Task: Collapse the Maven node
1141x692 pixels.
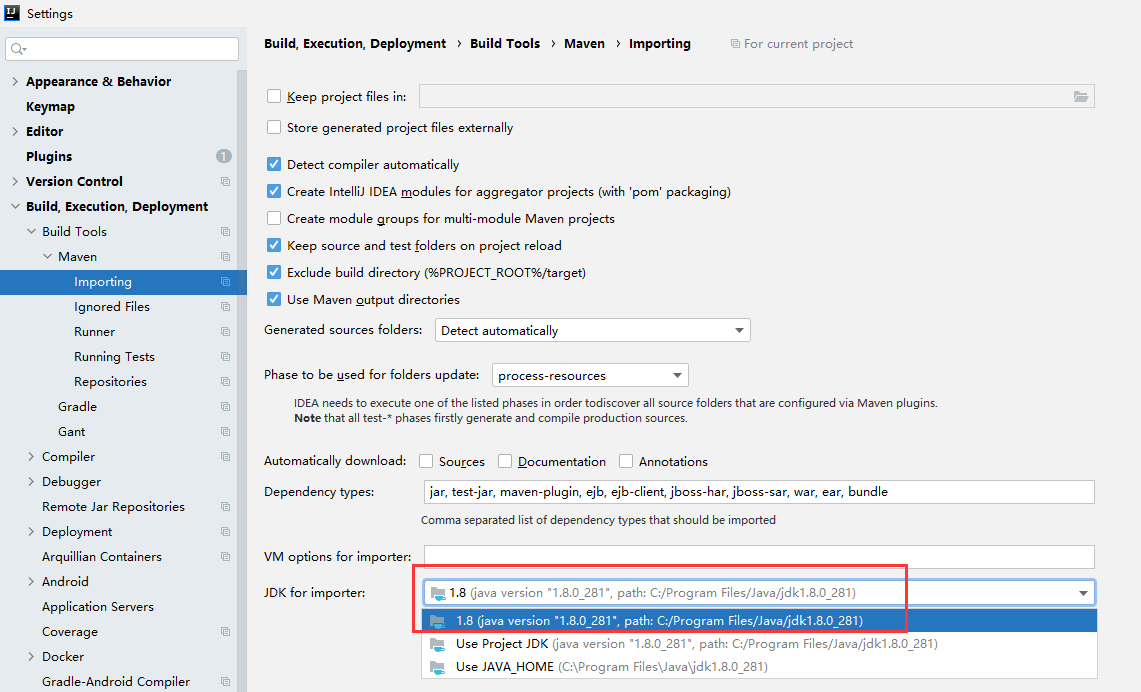Action: click(x=47, y=257)
